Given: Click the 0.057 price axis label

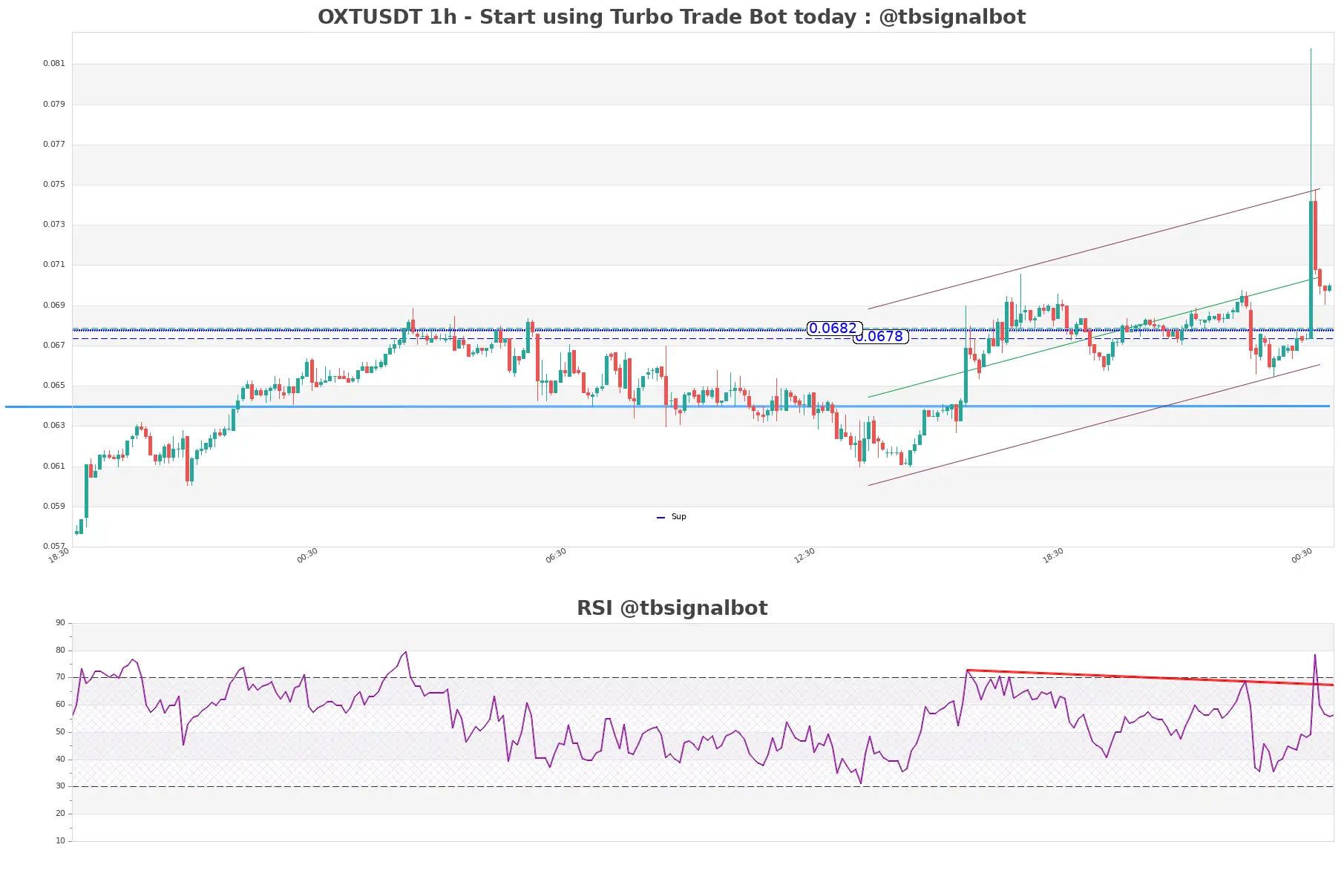Looking at the screenshot, I should (54, 547).
